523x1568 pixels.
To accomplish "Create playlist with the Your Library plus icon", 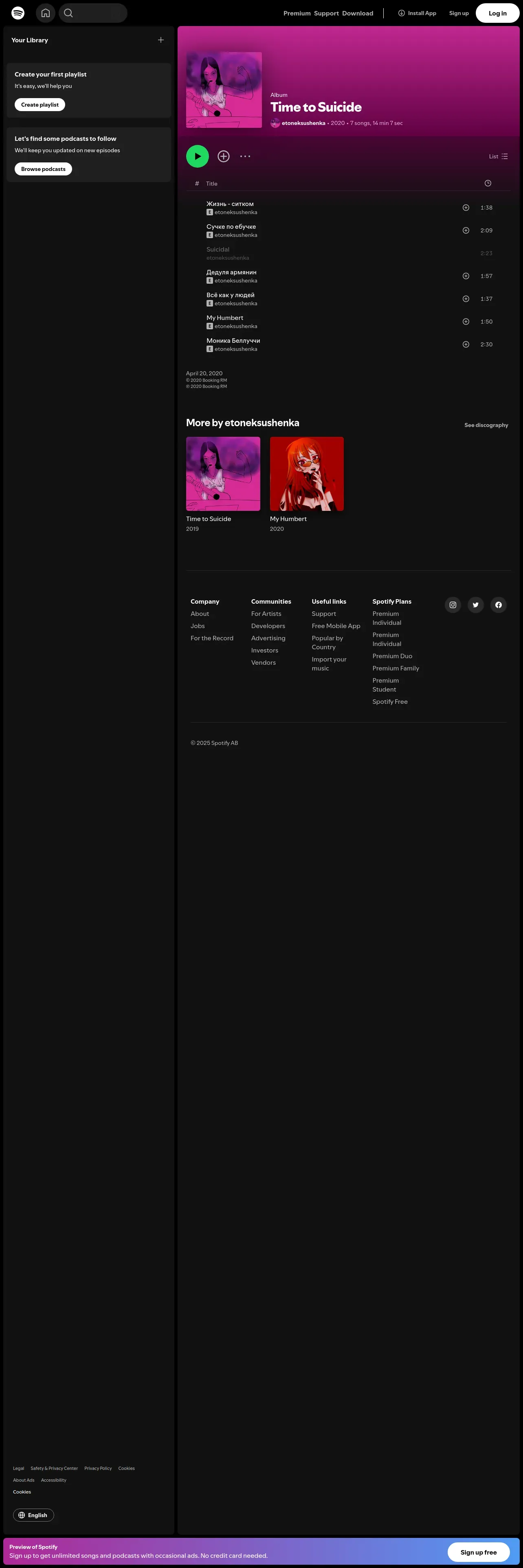I will 161,40.
